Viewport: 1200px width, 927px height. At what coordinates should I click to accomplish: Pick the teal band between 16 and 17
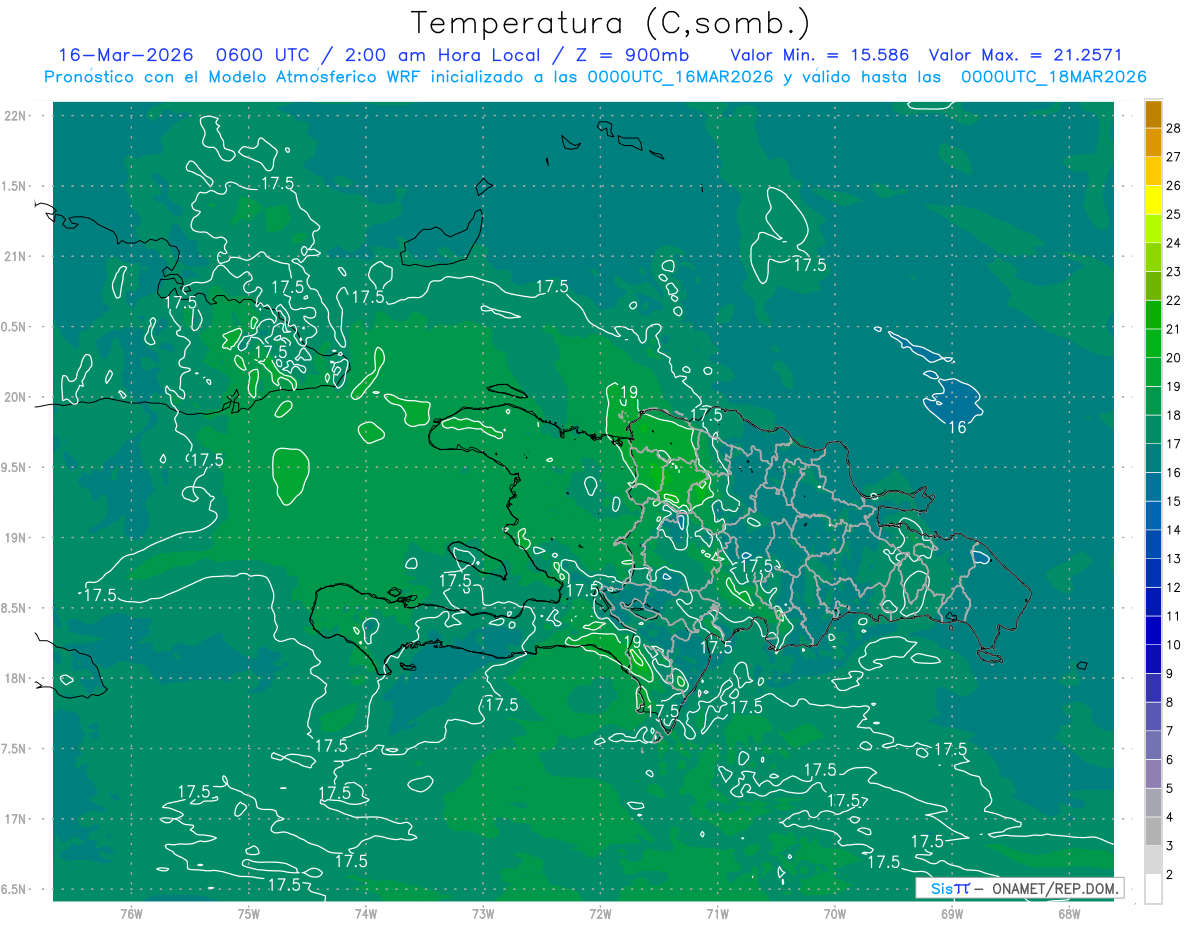tap(1154, 458)
